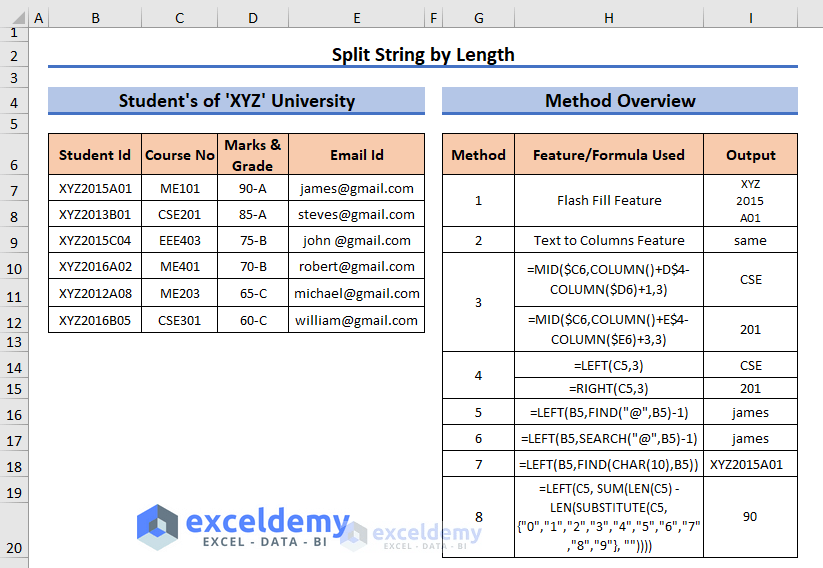Click the Method header cell

pyautogui.click(x=478, y=154)
